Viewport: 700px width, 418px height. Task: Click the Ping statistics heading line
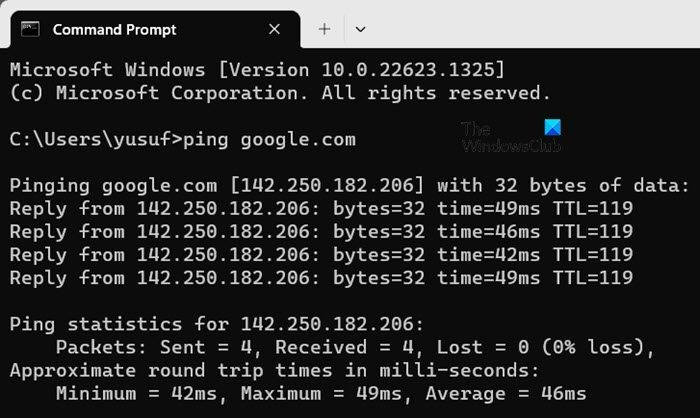point(216,324)
